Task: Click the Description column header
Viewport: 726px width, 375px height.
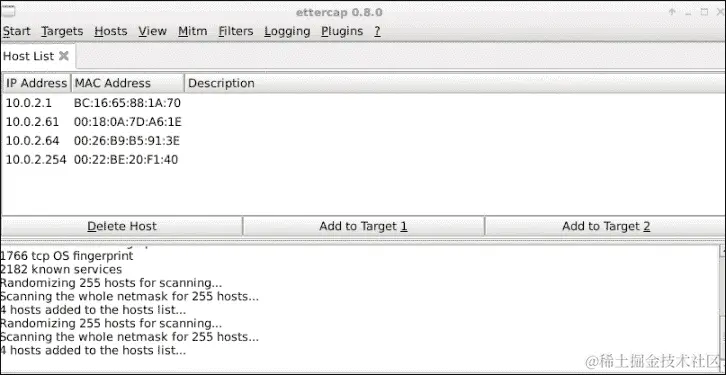Action: point(455,83)
